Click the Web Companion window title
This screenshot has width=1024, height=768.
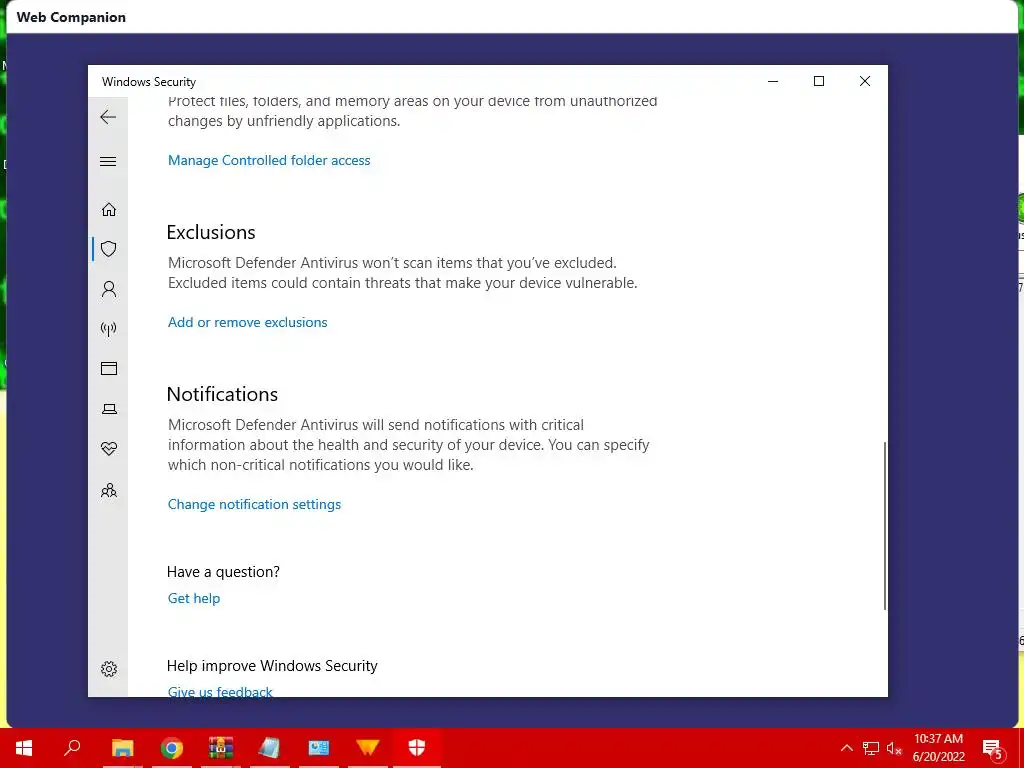[71, 17]
